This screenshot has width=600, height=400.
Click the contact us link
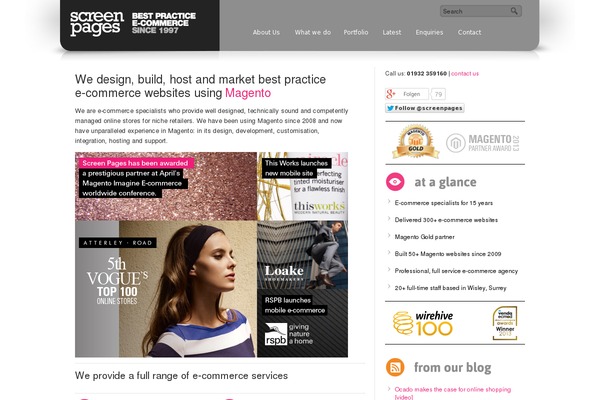click(x=465, y=73)
